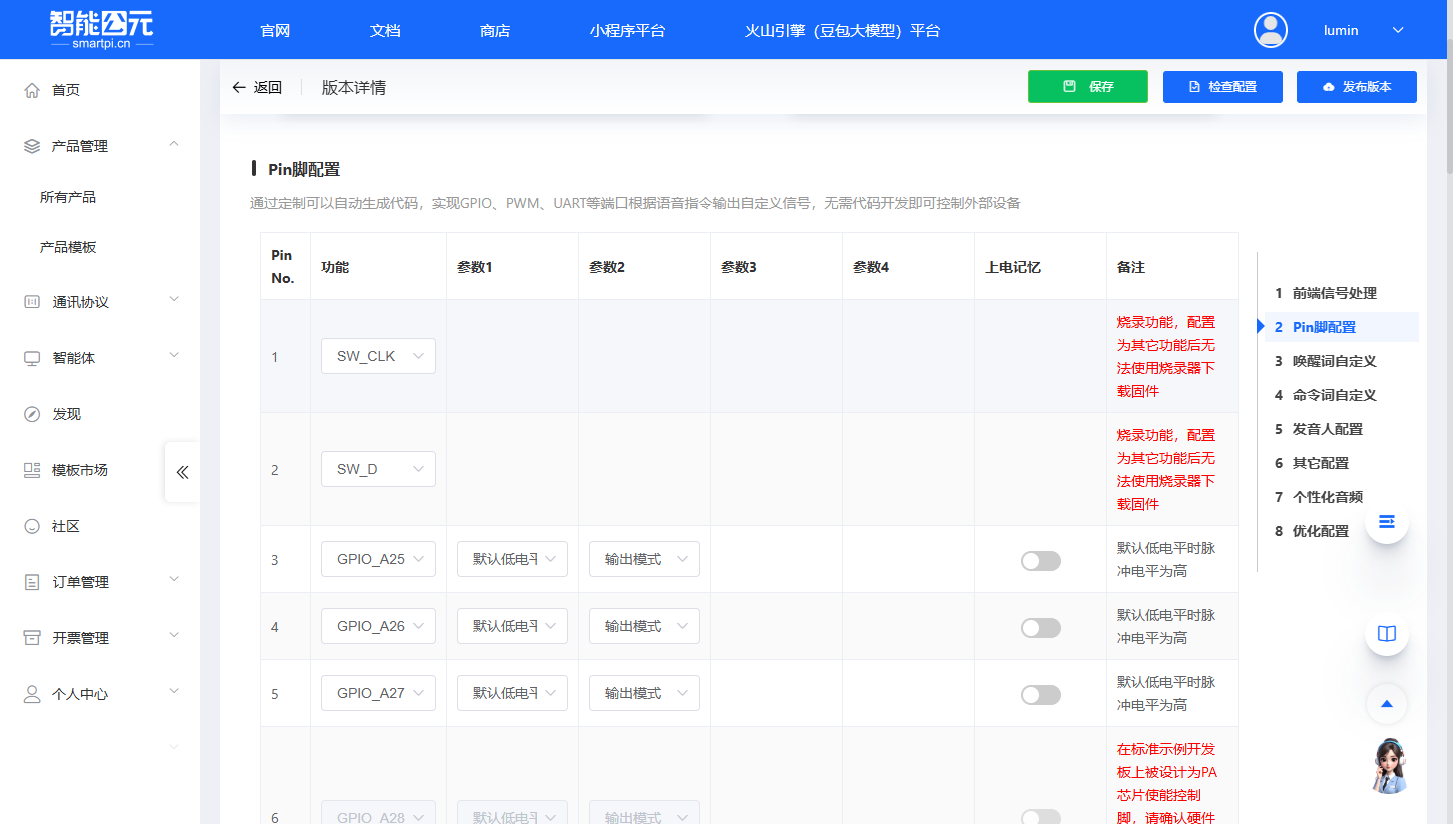Screen dimensions: 1453x824
Task: Open the 首页 icon in the sidebar
Action: point(31,89)
